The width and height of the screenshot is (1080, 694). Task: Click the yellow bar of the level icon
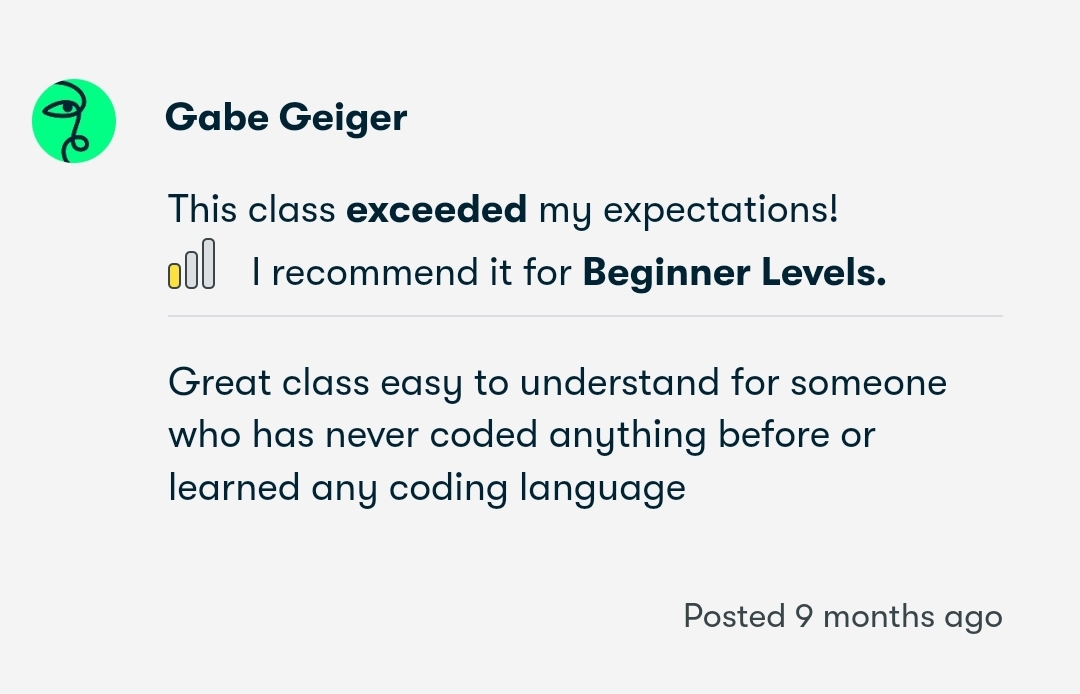pyautogui.click(x=174, y=275)
